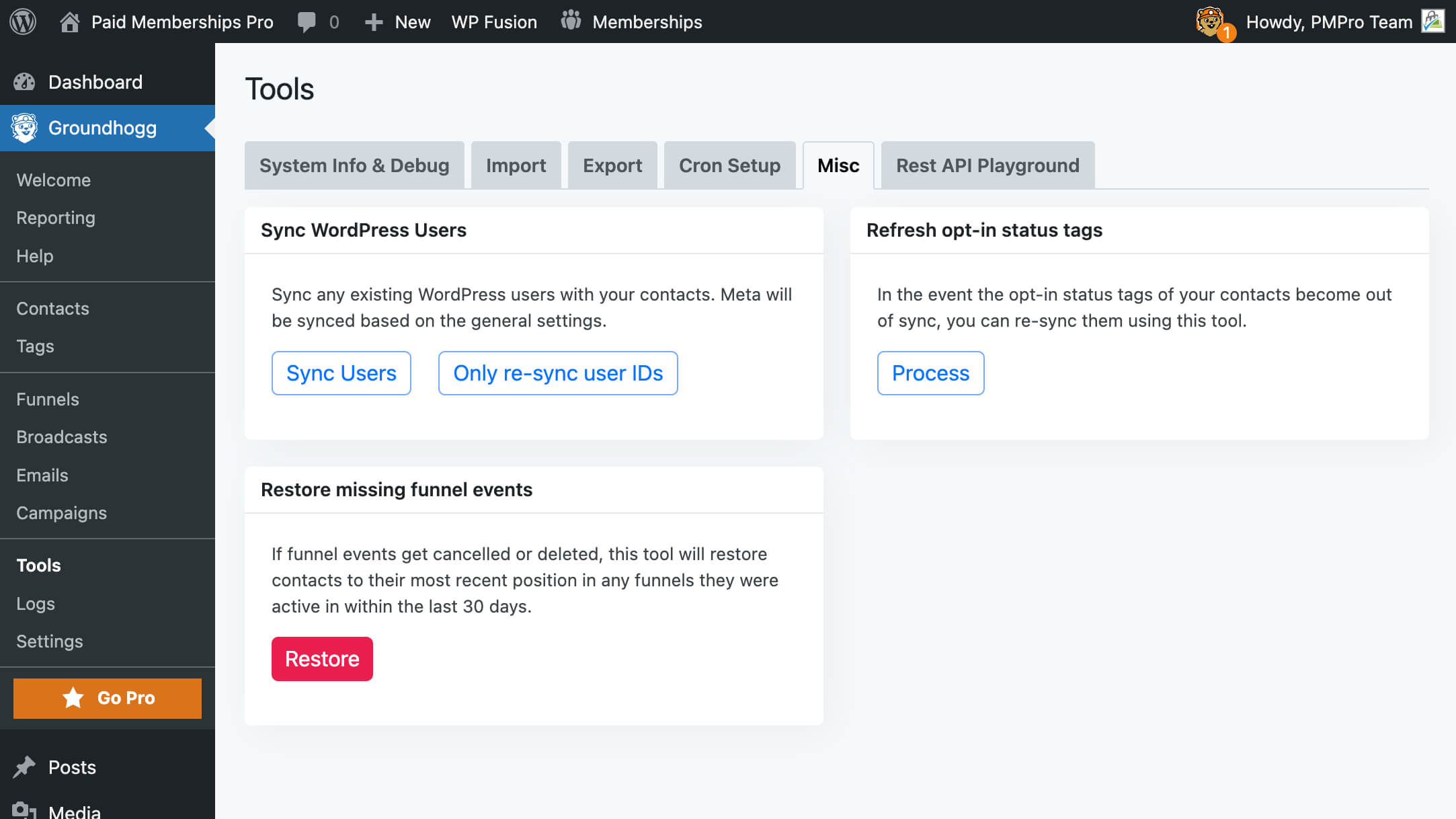Open the Import tab
Image resolution: width=1456 pixels, height=819 pixels.
(x=516, y=164)
